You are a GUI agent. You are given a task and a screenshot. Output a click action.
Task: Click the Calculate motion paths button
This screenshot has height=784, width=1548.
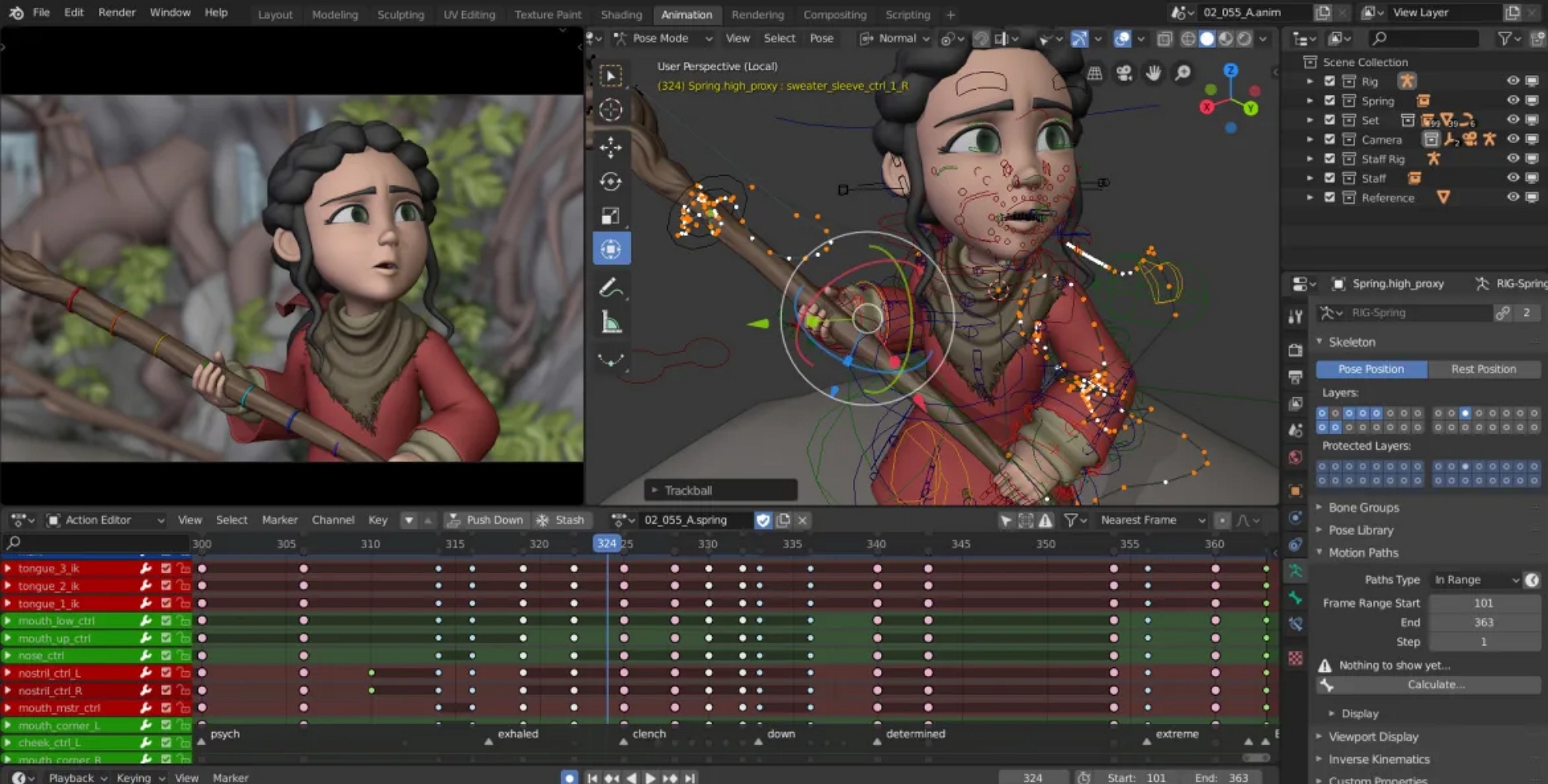(1435, 684)
